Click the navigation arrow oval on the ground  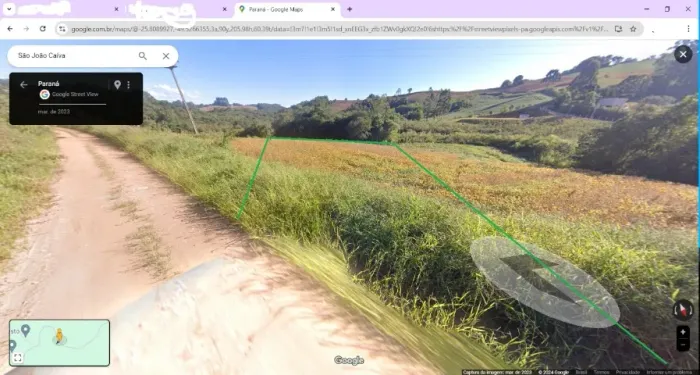(544, 282)
